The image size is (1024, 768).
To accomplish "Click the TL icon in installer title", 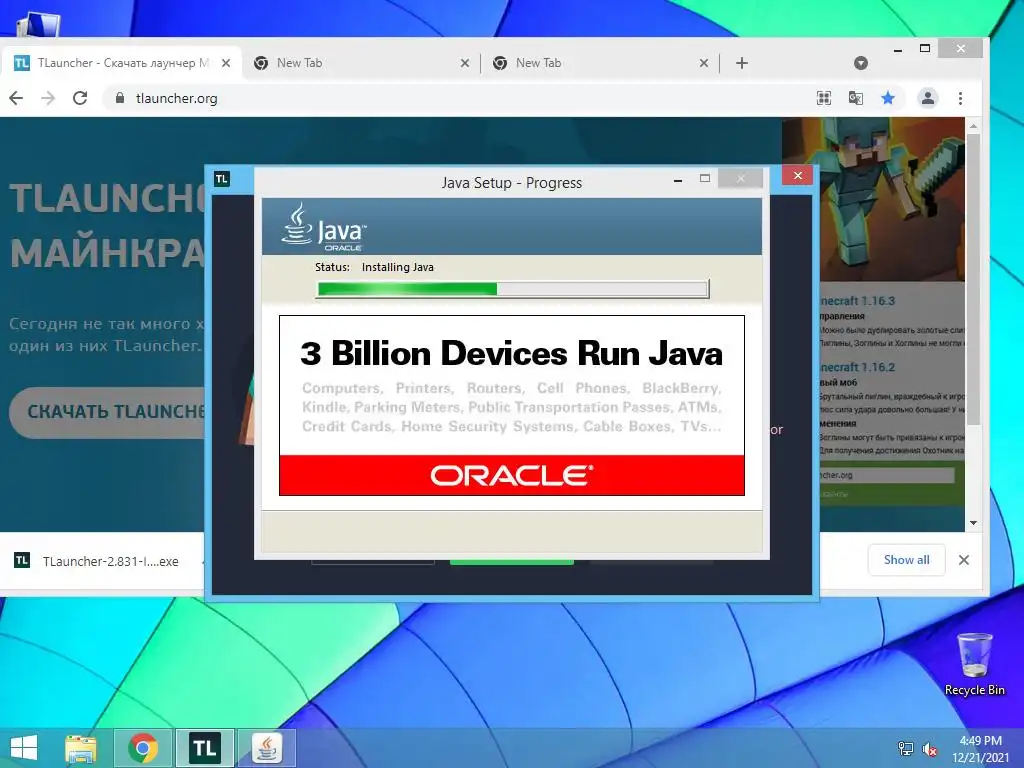I will (222, 179).
